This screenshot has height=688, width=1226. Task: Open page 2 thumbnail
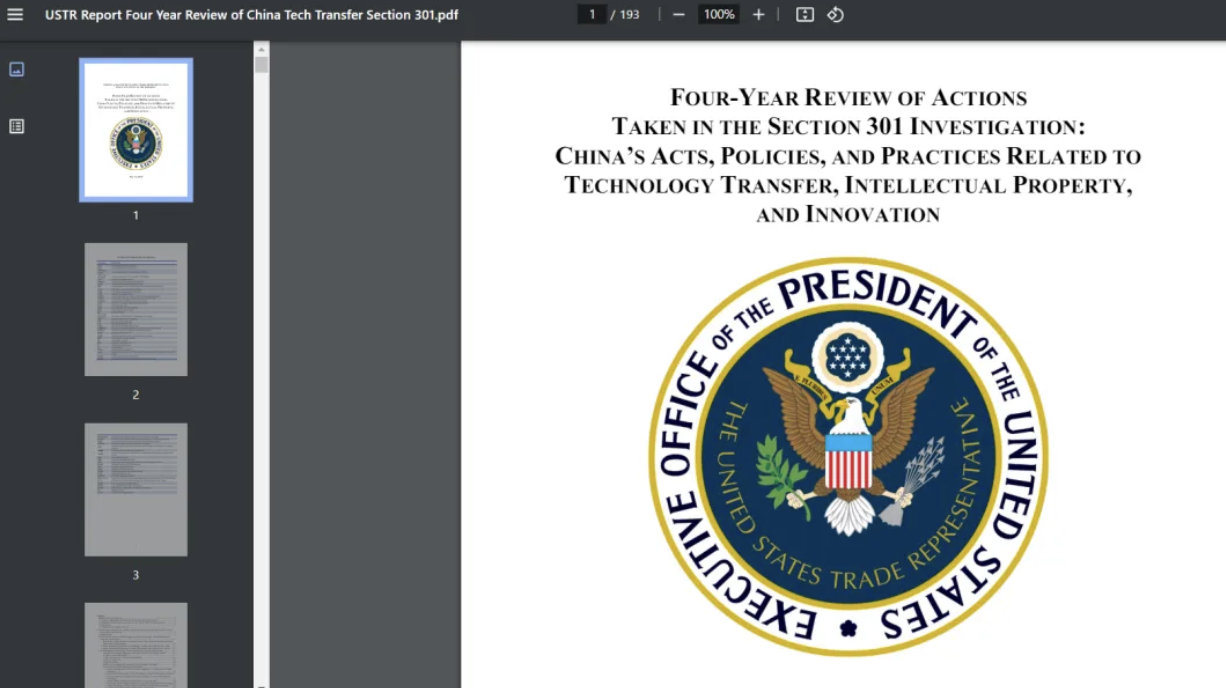coord(136,309)
